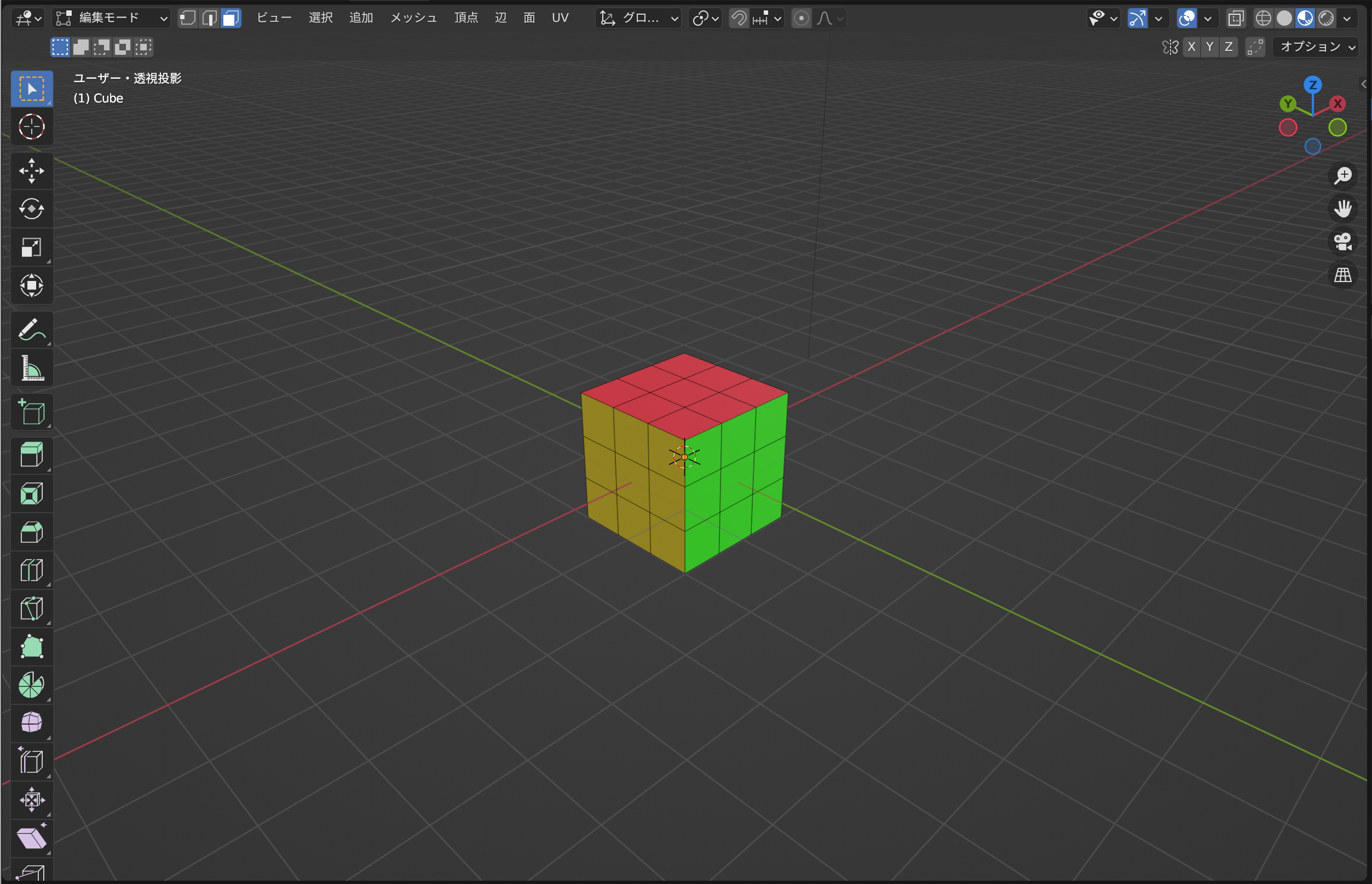
Task: Open the UV menu
Action: 560,19
